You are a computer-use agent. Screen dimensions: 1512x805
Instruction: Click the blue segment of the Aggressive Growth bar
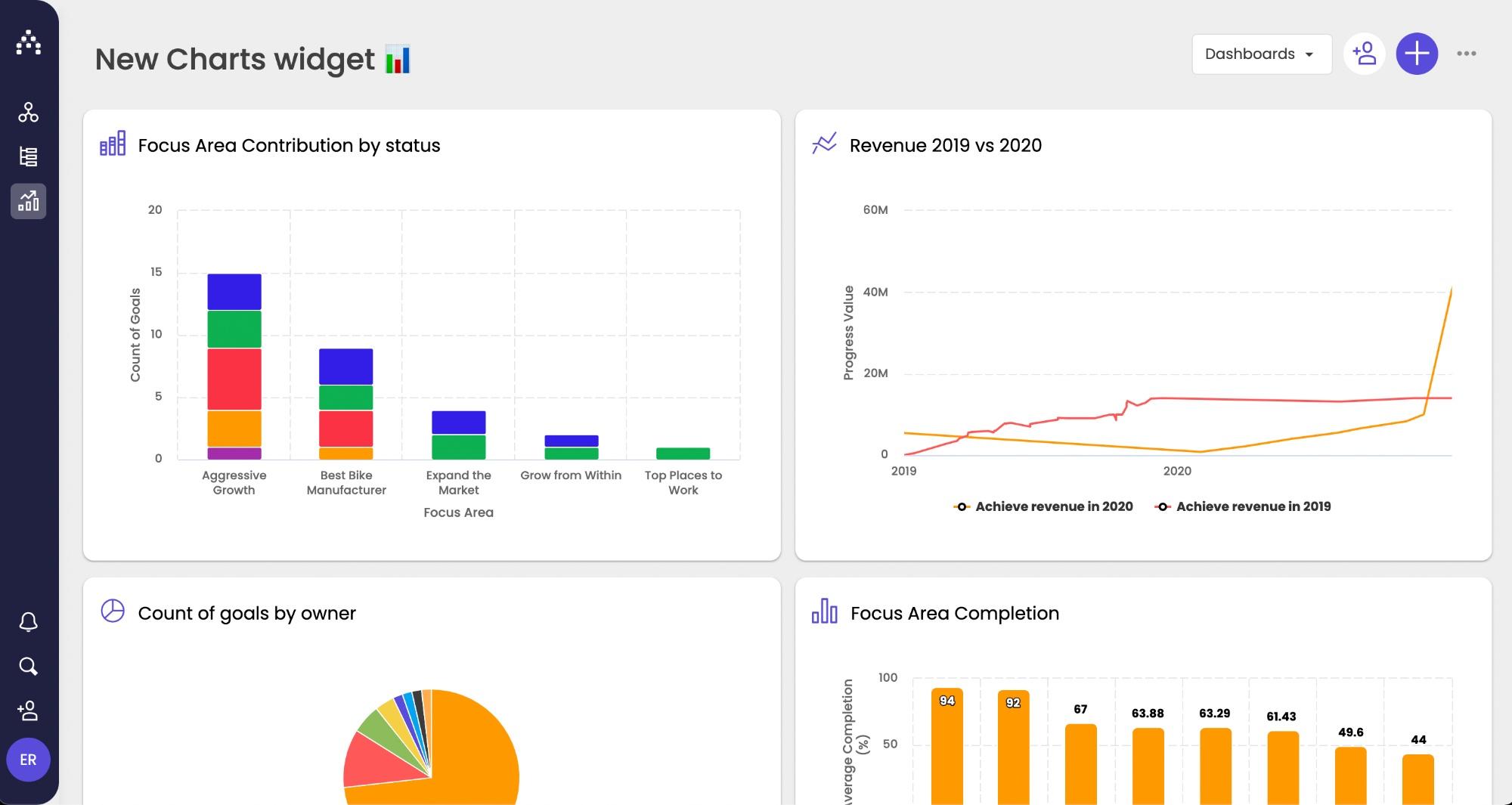[234, 292]
